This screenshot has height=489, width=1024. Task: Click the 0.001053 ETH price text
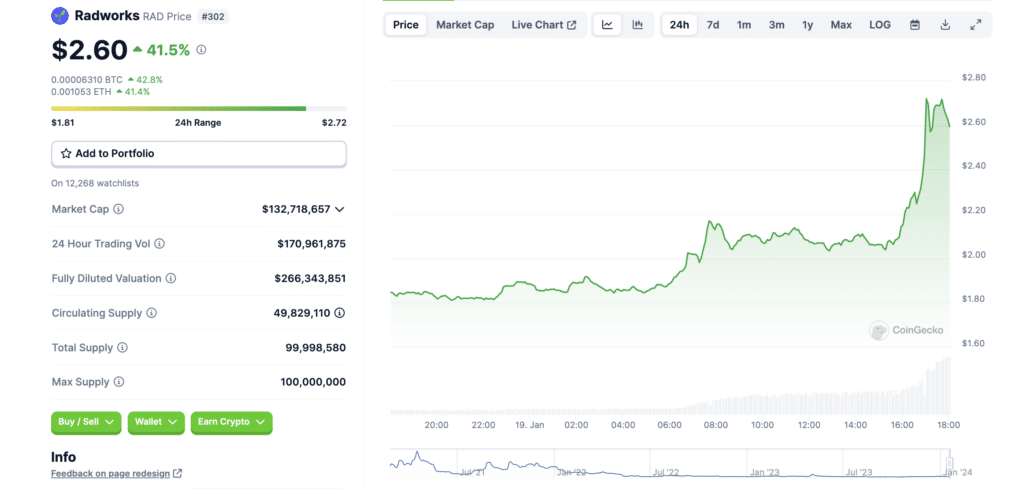(x=82, y=91)
